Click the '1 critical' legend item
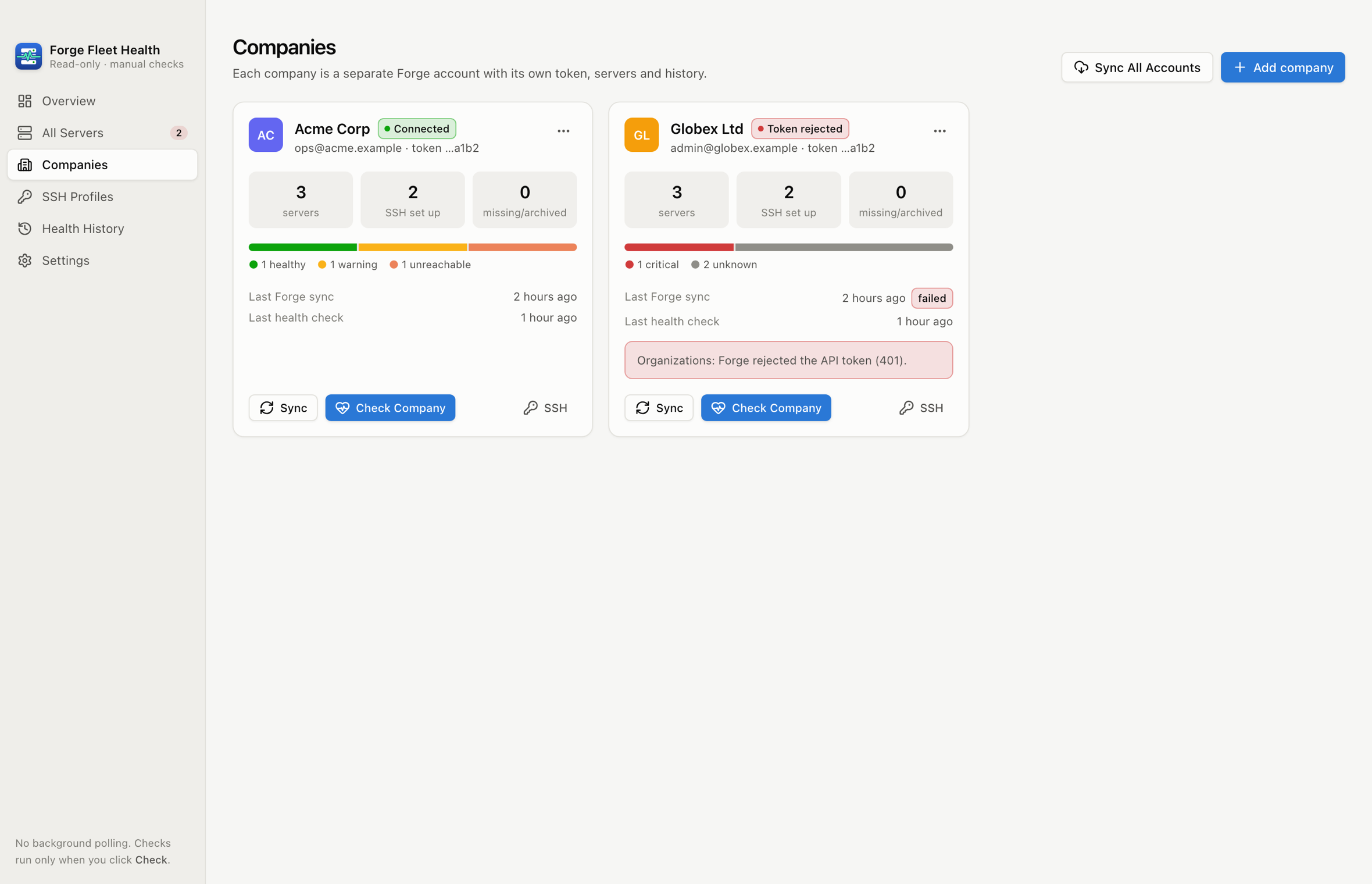The height and width of the screenshot is (884, 1372). click(x=652, y=265)
